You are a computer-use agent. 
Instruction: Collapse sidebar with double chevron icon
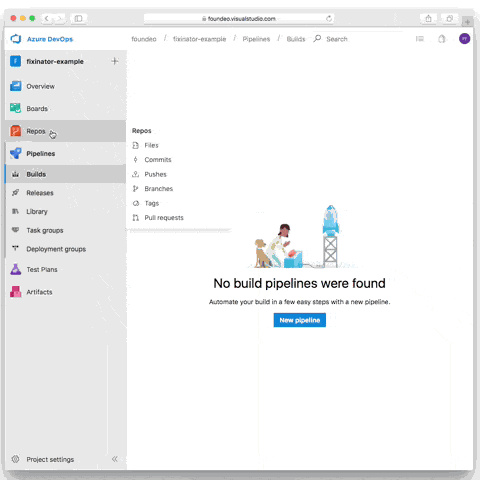coord(115,459)
